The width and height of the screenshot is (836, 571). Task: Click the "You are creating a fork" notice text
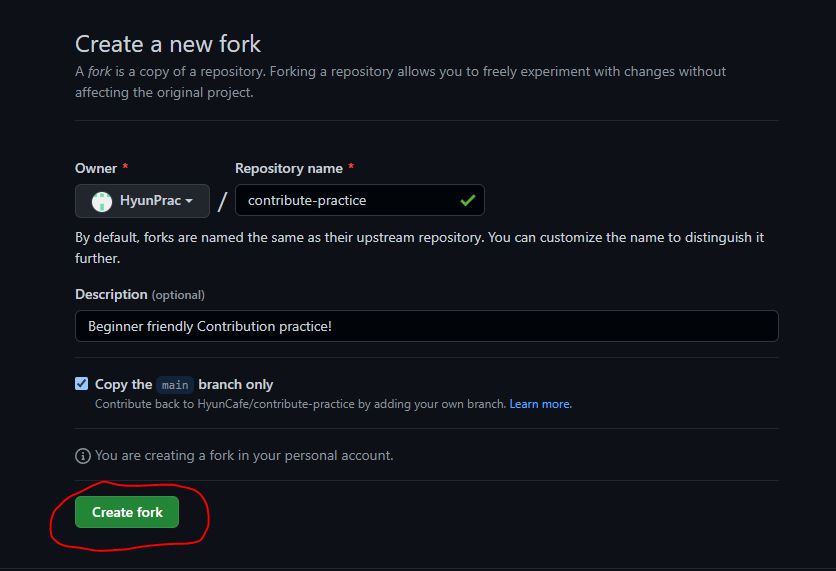244,455
